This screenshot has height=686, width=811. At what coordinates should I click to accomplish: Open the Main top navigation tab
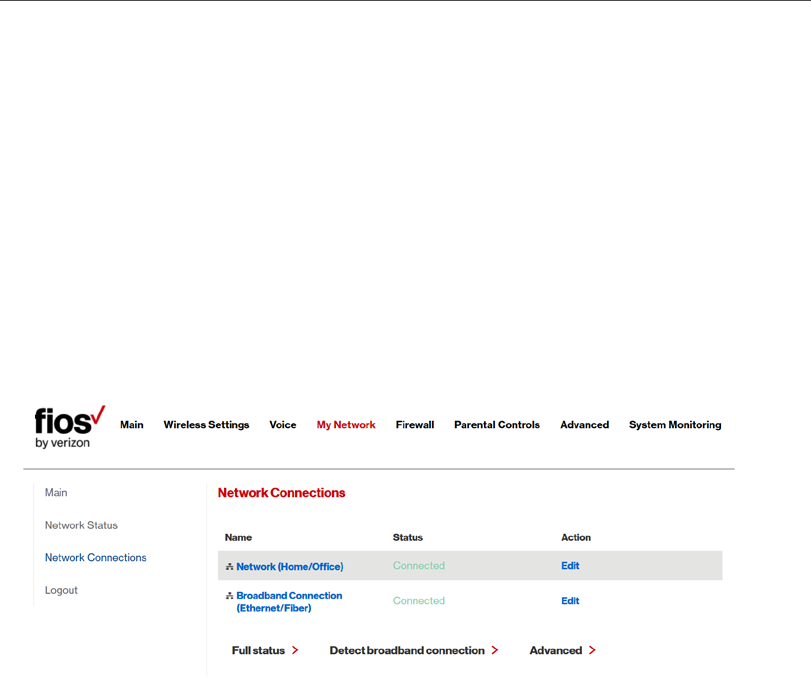pyautogui.click(x=132, y=425)
